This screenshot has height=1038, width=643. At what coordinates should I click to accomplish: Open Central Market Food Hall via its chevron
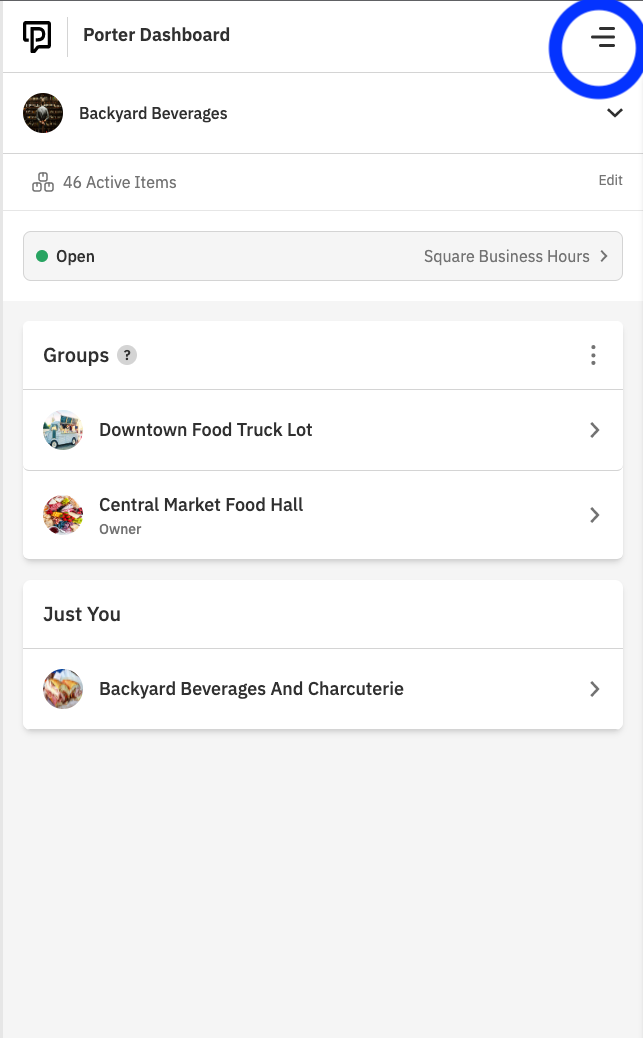pyautogui.click(x=595, y=515)
